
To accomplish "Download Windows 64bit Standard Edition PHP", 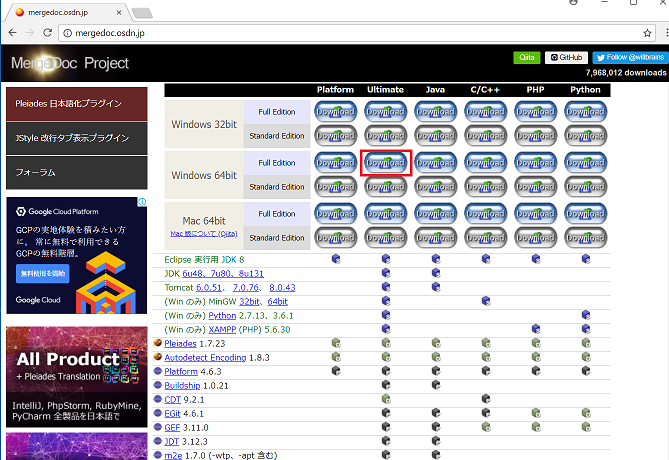I will [535, 186].
